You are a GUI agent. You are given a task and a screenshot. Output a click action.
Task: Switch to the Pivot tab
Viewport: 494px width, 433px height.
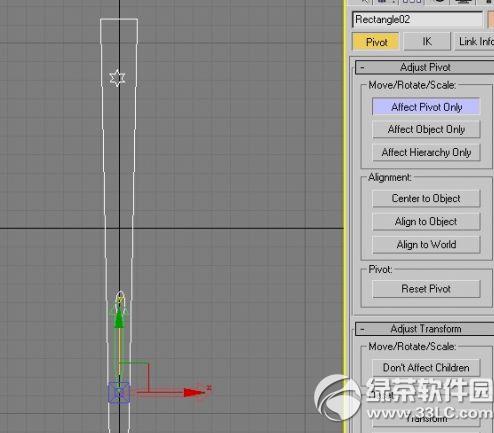(x=376, y=42)
